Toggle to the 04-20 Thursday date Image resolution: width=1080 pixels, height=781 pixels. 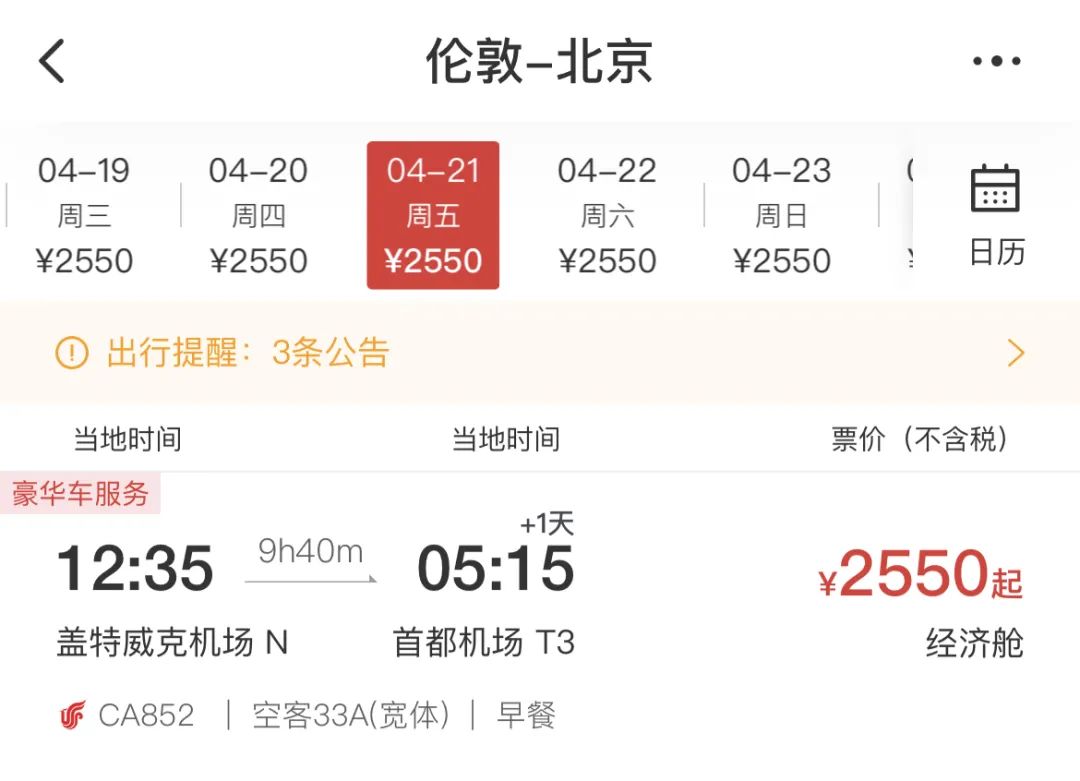pos(259,214)
